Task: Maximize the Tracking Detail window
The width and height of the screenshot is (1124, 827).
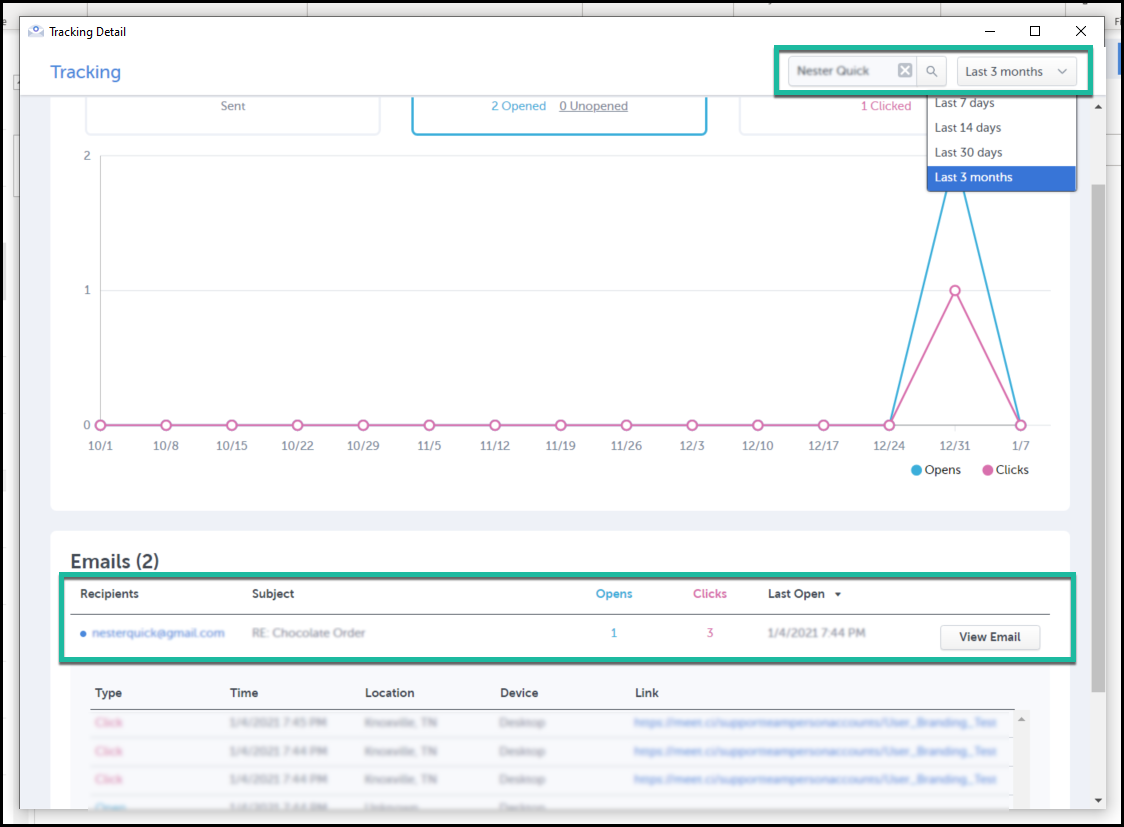Action: coord(1035,31)
